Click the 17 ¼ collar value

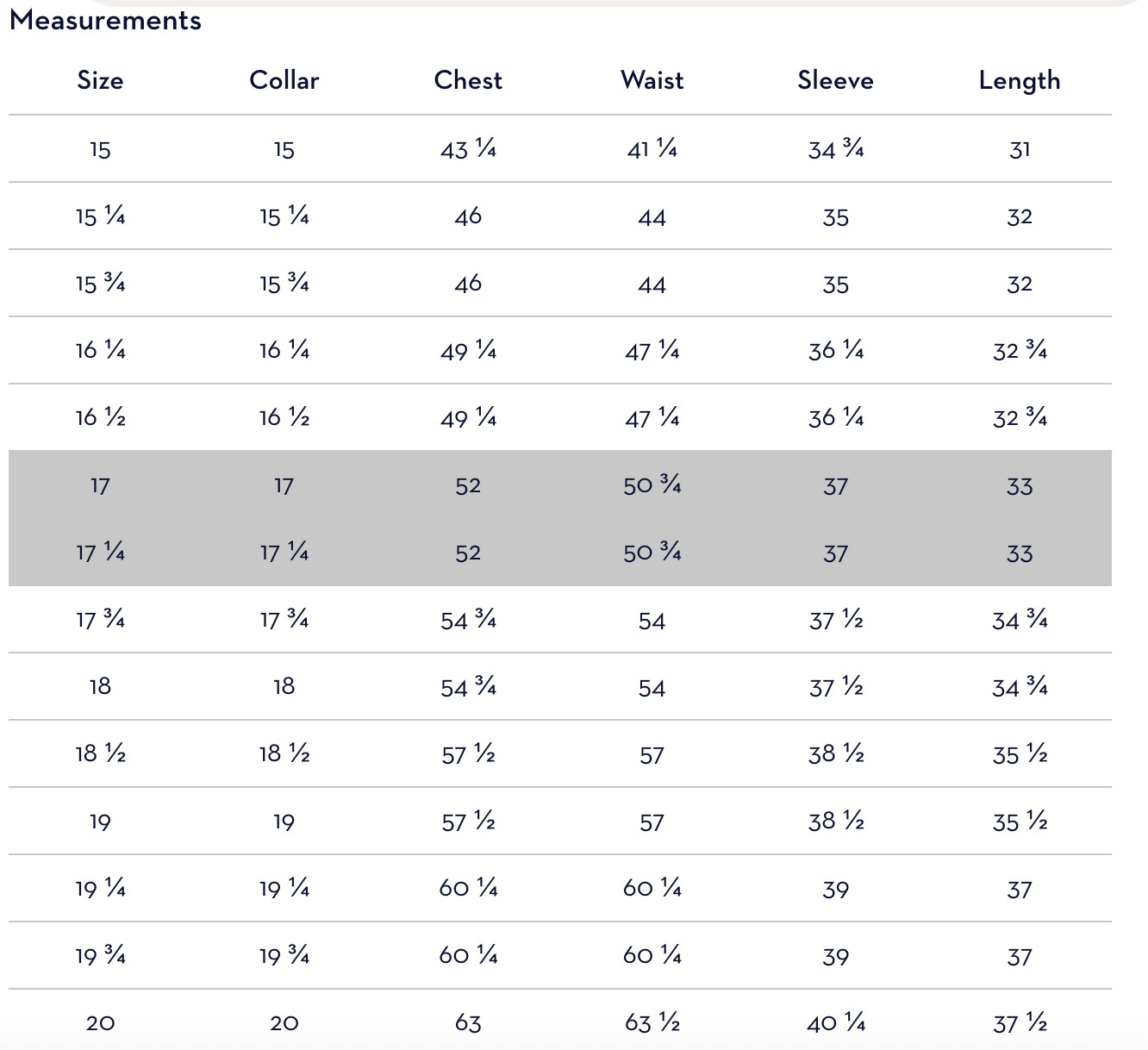click(x=284, y=553)
